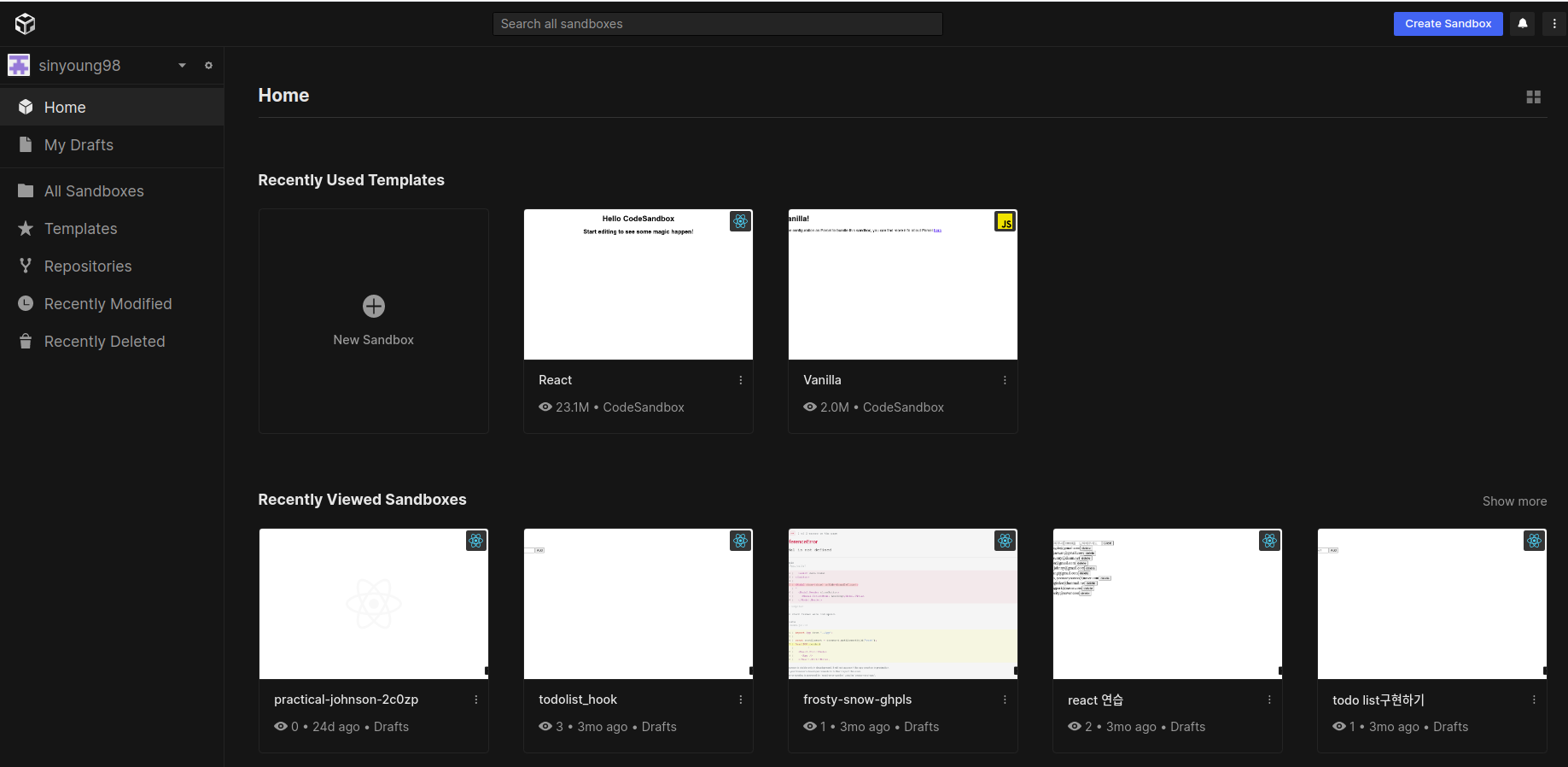1568x767 pixels.
Task: Click '23.1M • CodeSandbox' on React card
Action: [620, 407]
